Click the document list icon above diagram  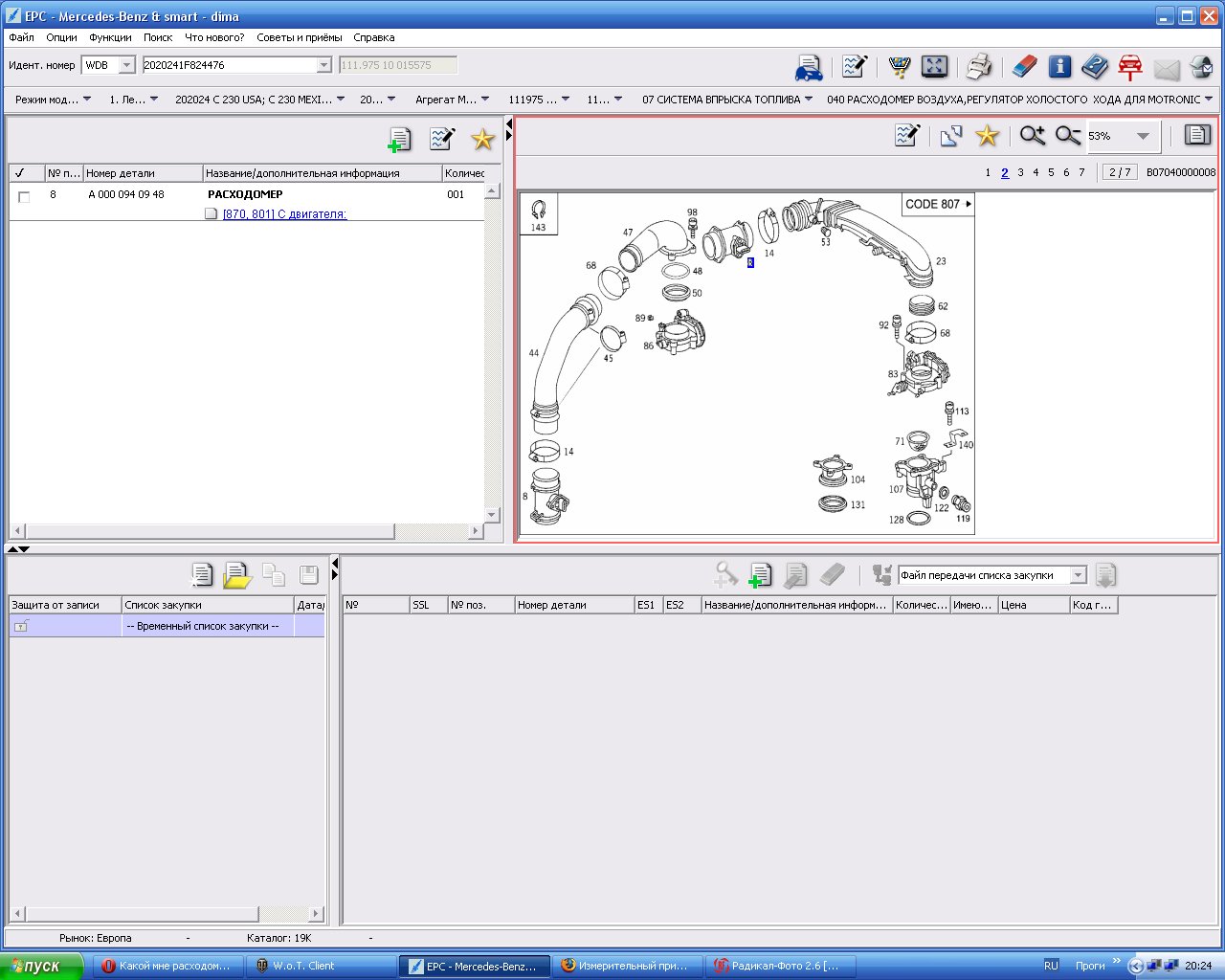tap(1197, 135)
